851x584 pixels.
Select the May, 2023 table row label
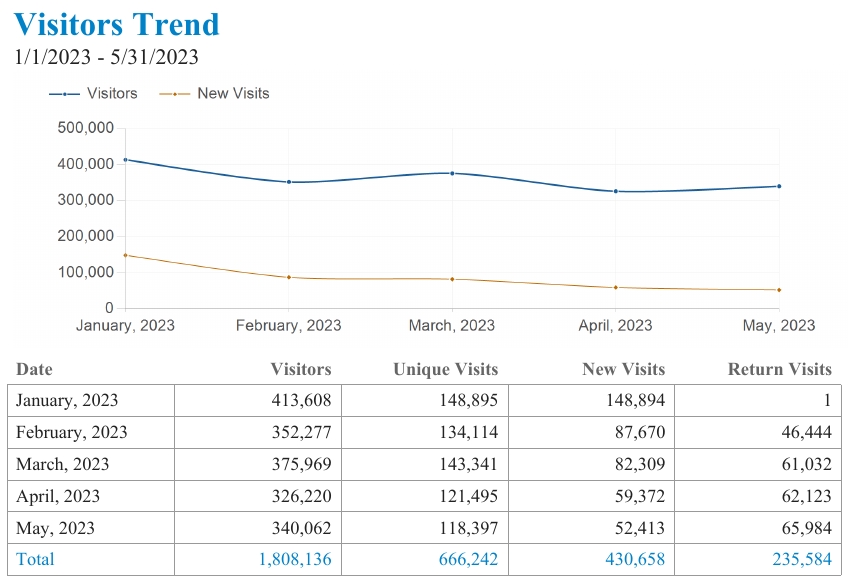[x=55, y=529]
